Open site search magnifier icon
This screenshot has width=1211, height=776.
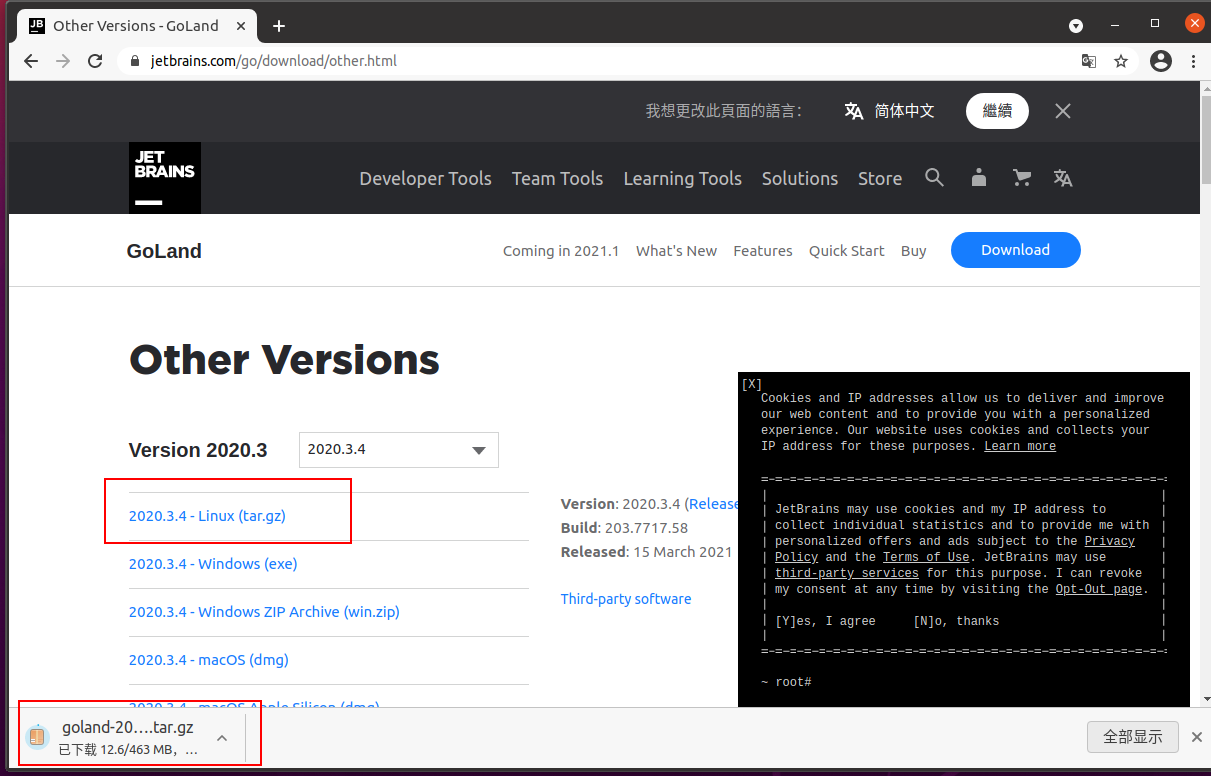(934, 178)
